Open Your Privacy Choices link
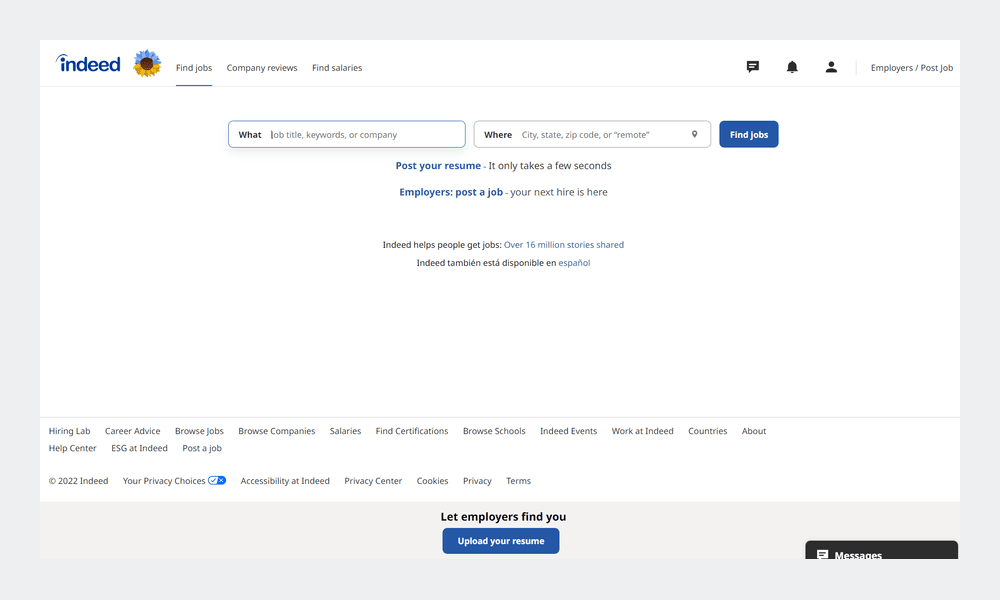 tap(164, 481)
